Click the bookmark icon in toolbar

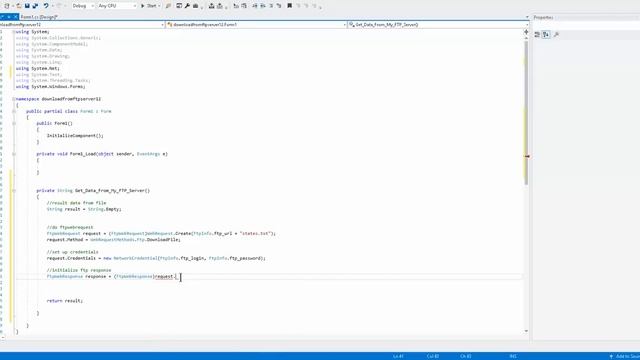click(x=289, y=6)
